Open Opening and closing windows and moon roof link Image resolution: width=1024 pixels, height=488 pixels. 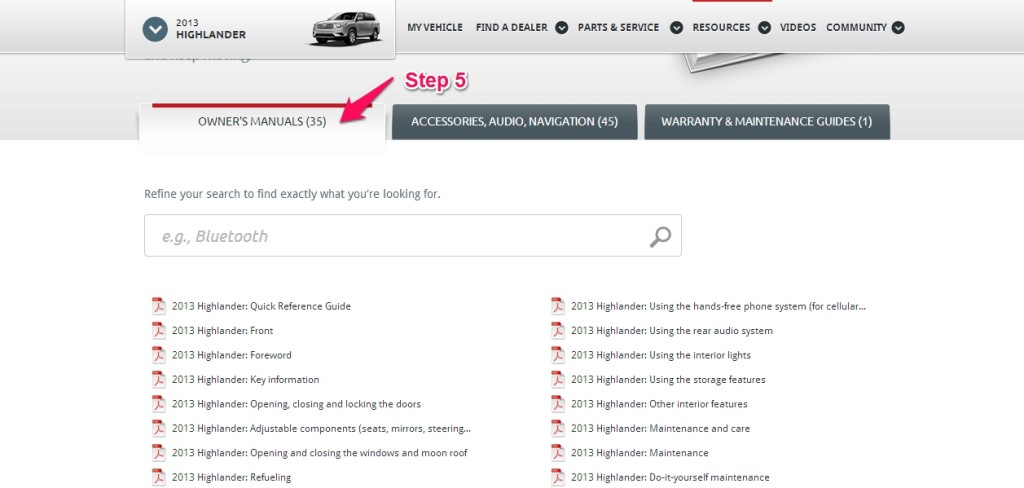319,453
